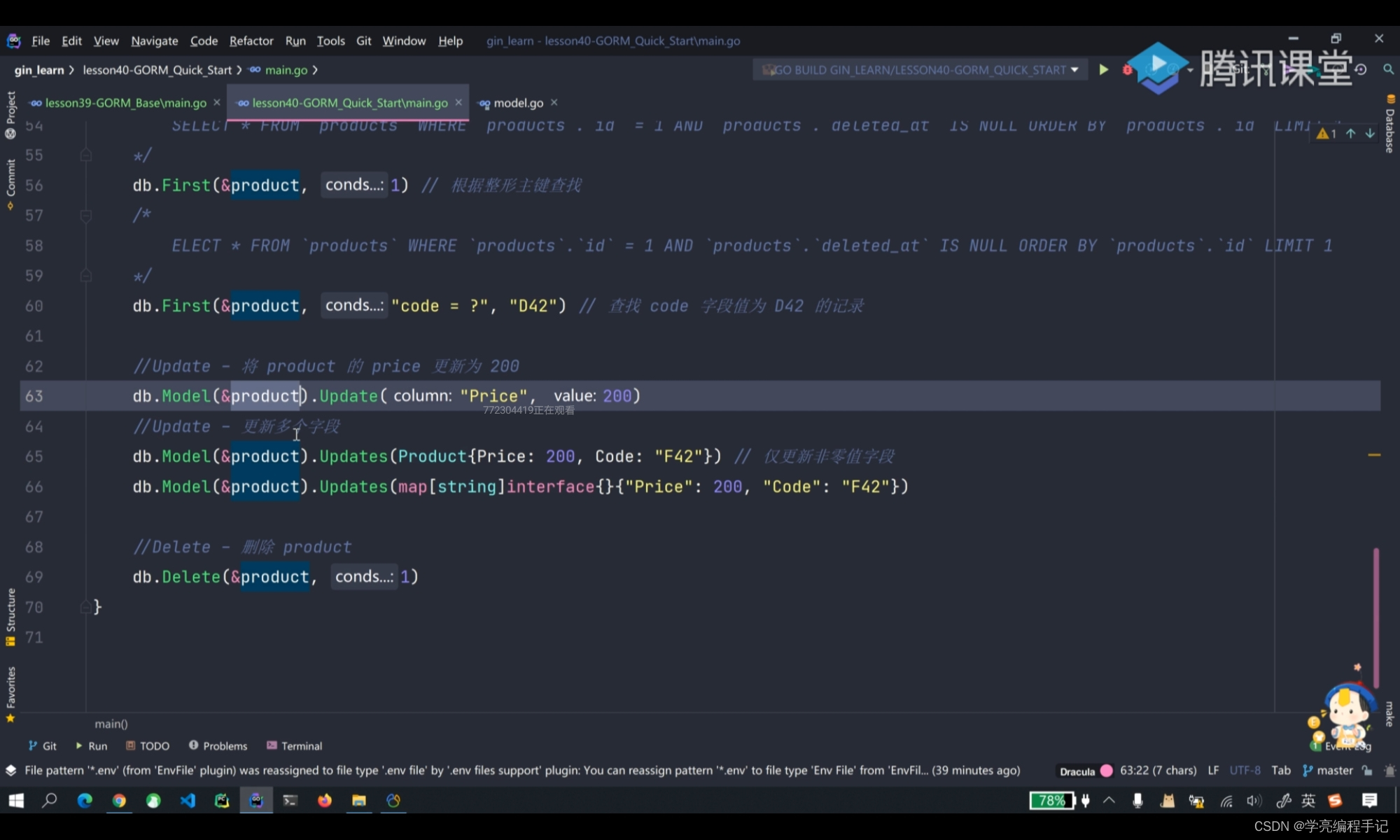The height and width of the screenshot is (840, 1400).
Task: Open the Run tool window tab
Action: pos(91,746)
